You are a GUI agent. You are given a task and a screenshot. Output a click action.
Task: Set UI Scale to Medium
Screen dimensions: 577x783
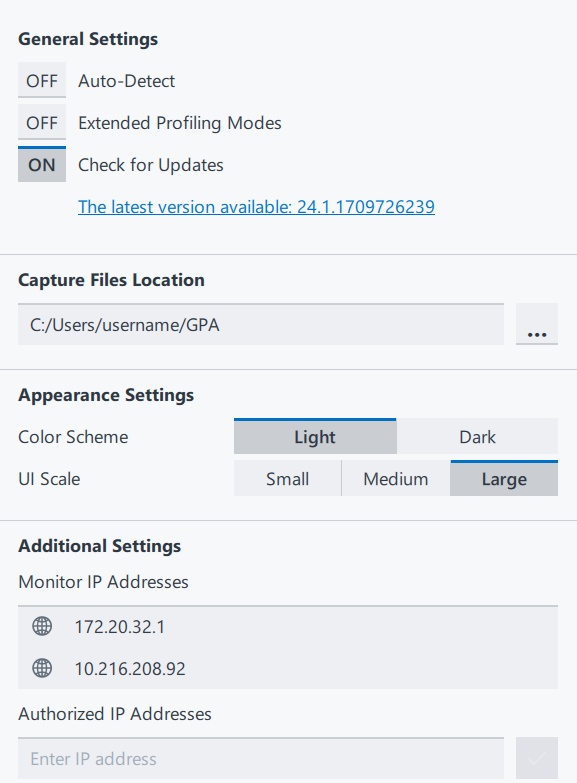396,478
